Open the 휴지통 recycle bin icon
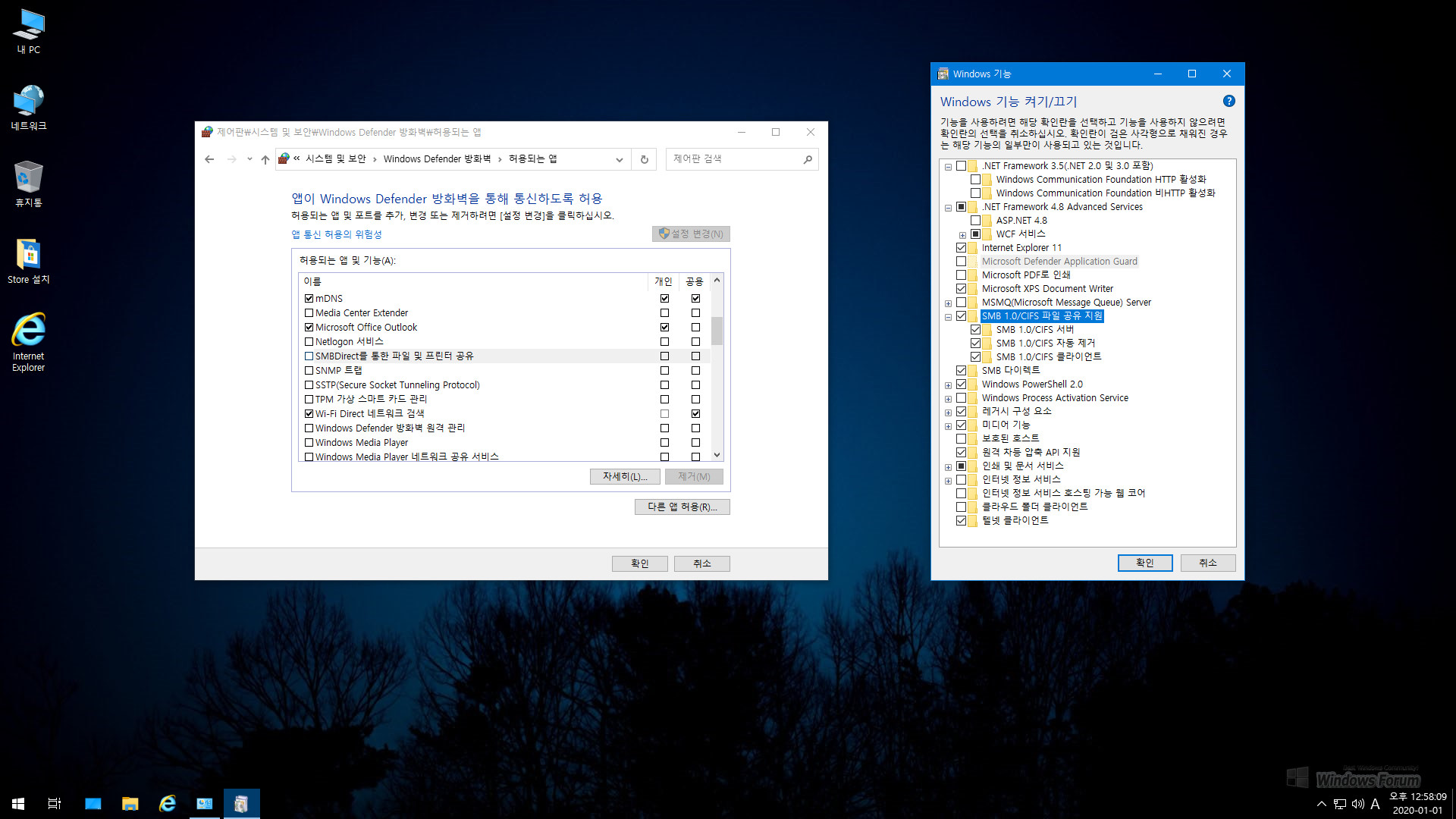 29,184
